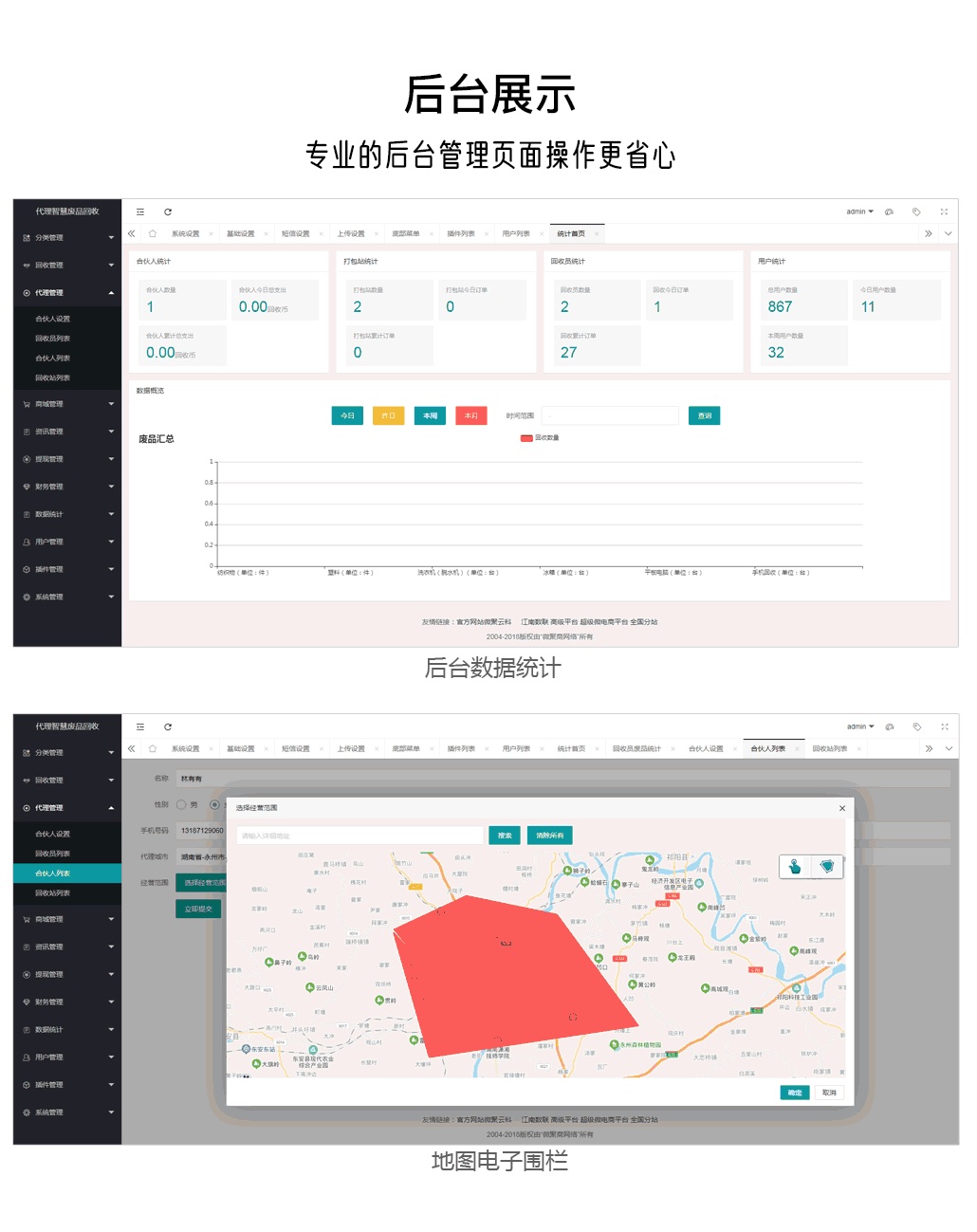
Task: Open admin dropdown on the statistics dashboard
Action: [859, 212]
